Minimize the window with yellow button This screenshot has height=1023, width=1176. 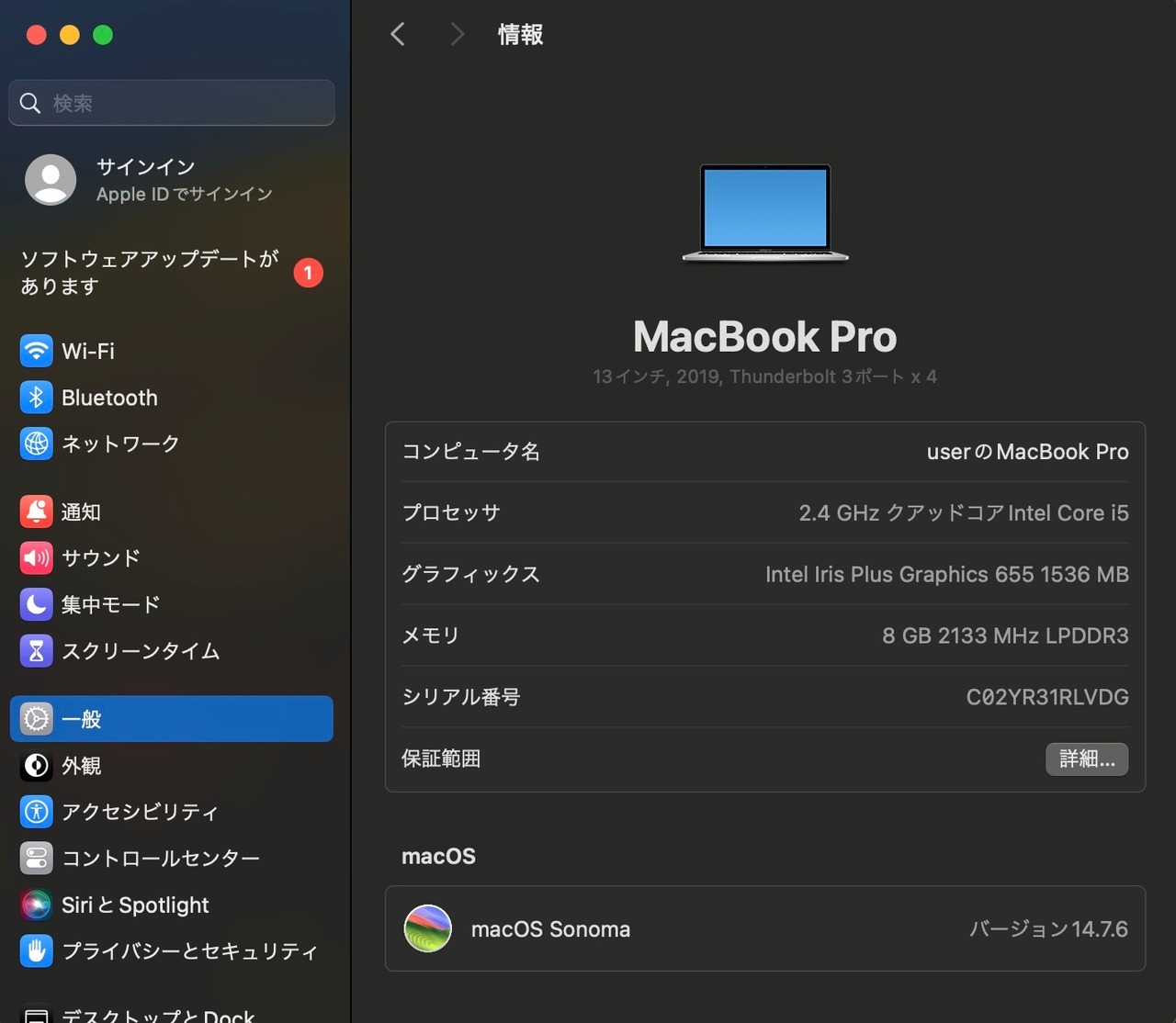click(70, 35)
